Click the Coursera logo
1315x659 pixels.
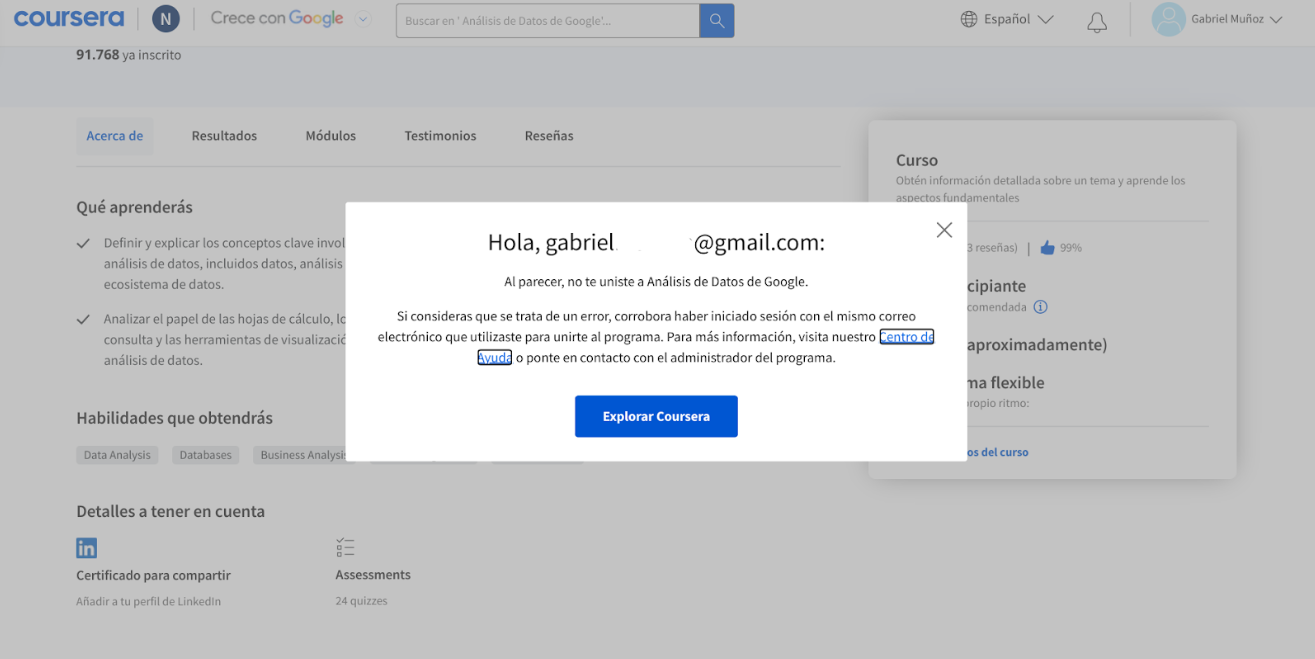69,19
